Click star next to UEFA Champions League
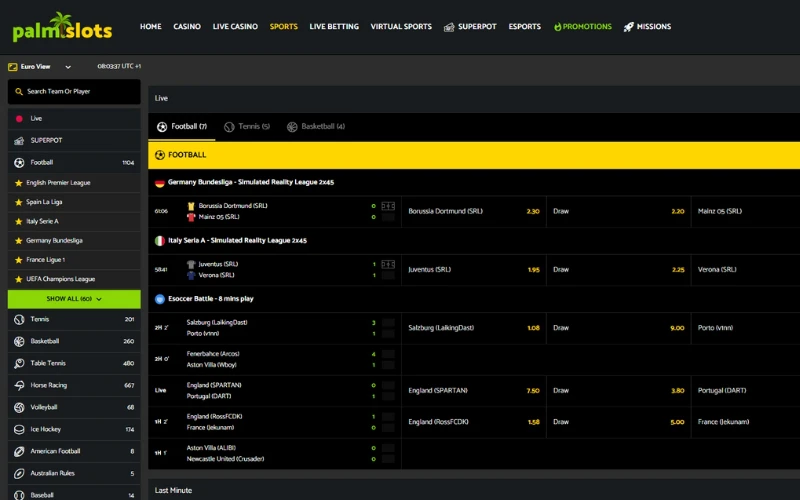The width and height of the screenshot is (800, 500). tap(18, 279)
